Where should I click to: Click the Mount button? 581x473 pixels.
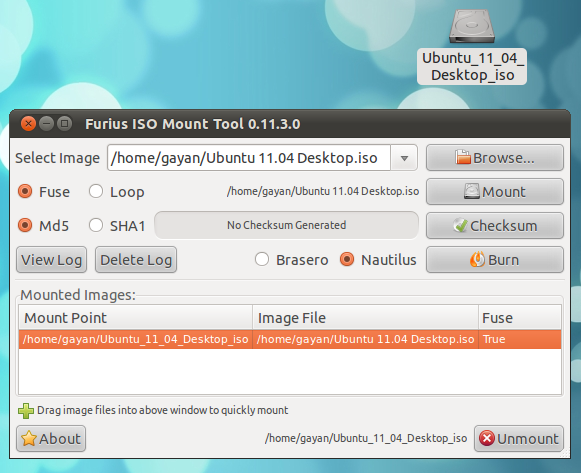click(495, 191)
